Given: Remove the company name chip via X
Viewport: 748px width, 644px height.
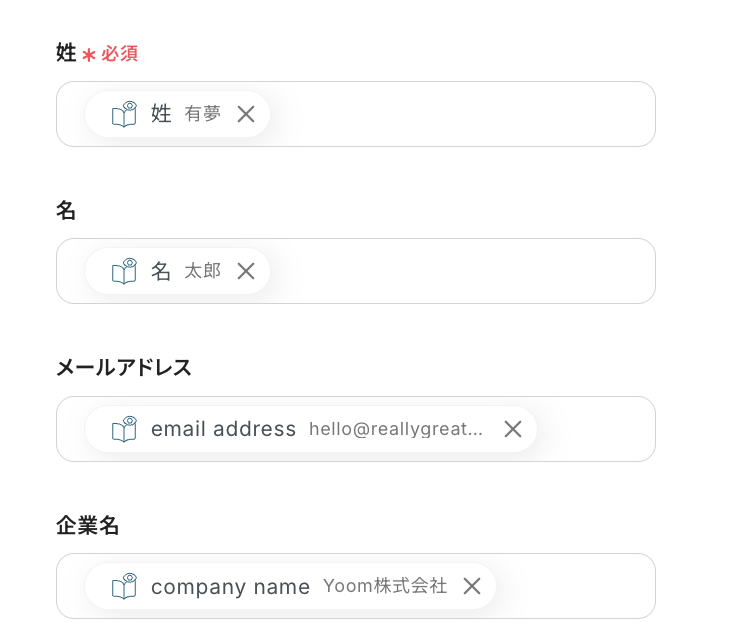Looking at the screenshot, I should pos(472,586).
